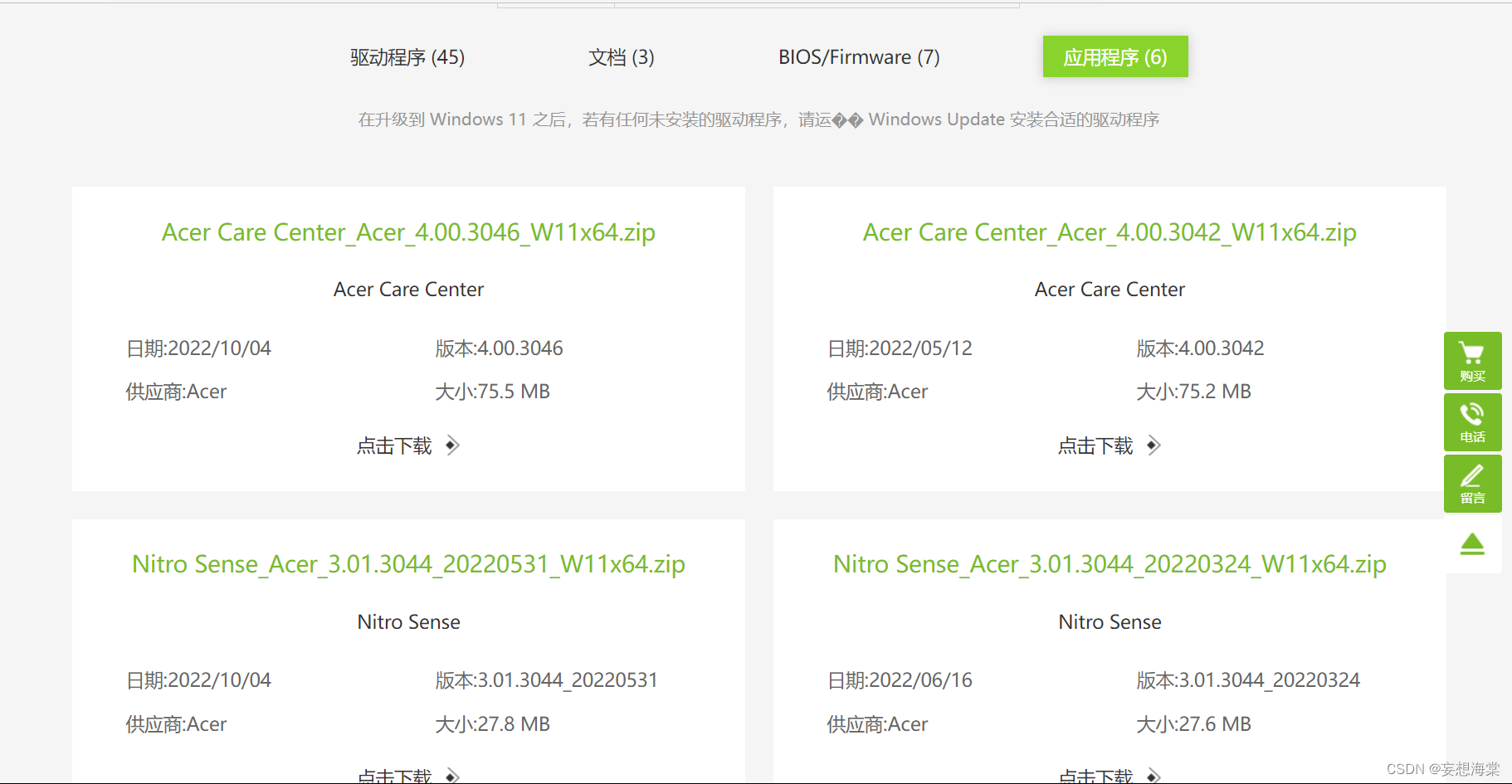The height and width of the screenshot is (784, 1512).
Task: Click Nitro Sense subtitle in 20220324 card
Action: coord(1110,622)
